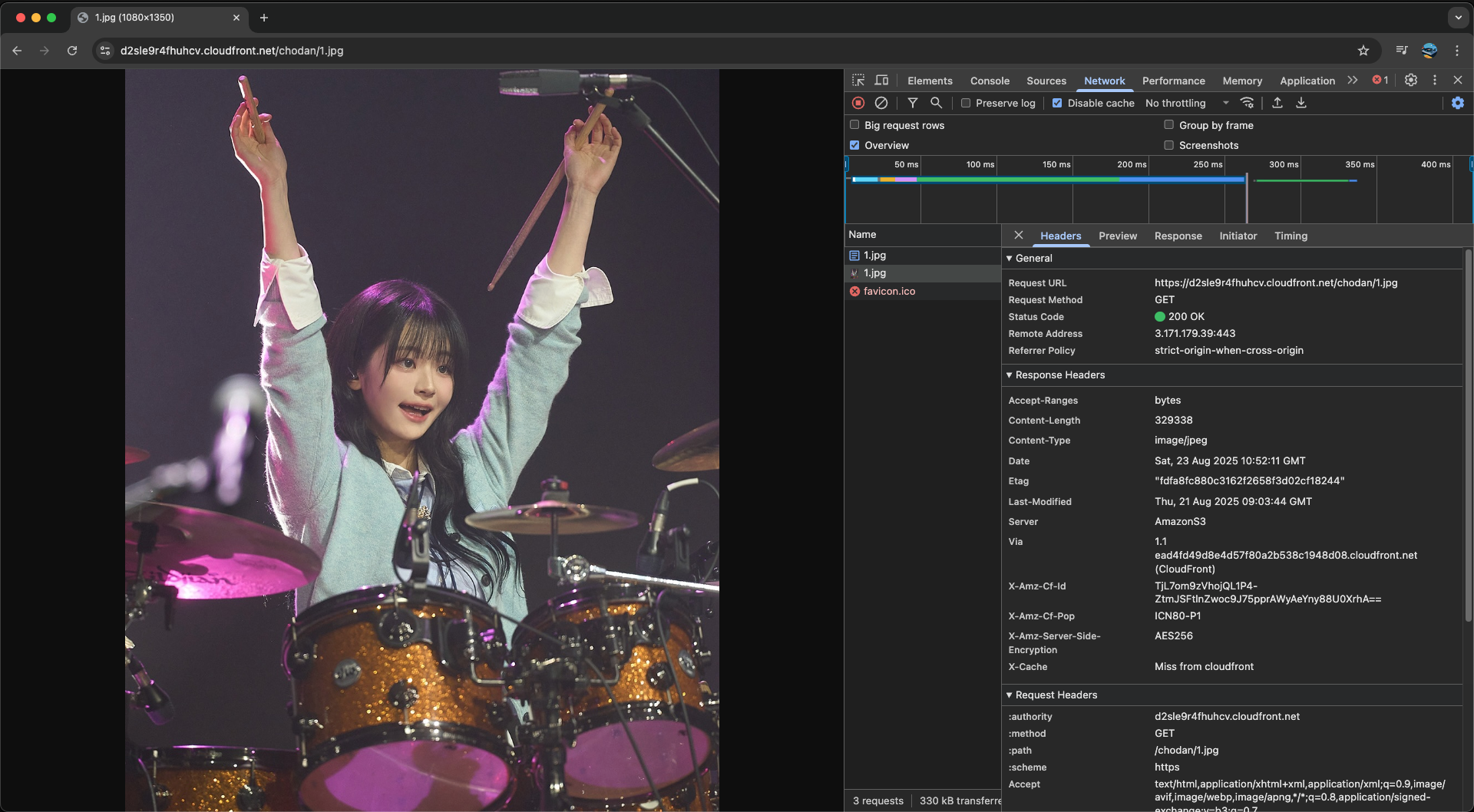Open the network filter icon

[x=912, y=103]
